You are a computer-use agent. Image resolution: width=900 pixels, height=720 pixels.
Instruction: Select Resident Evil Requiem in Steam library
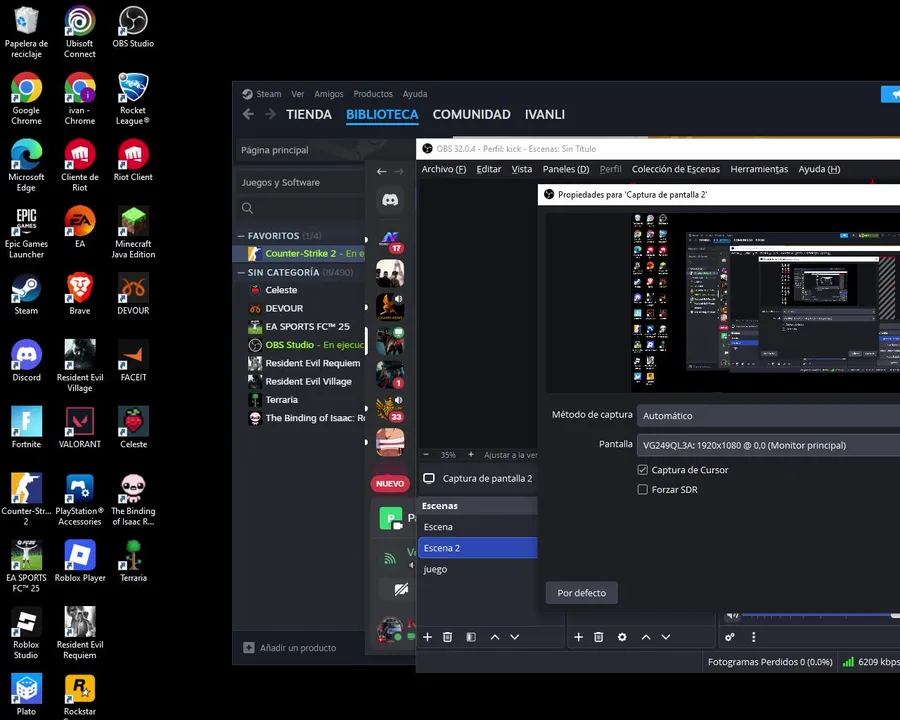click(304, 363)
